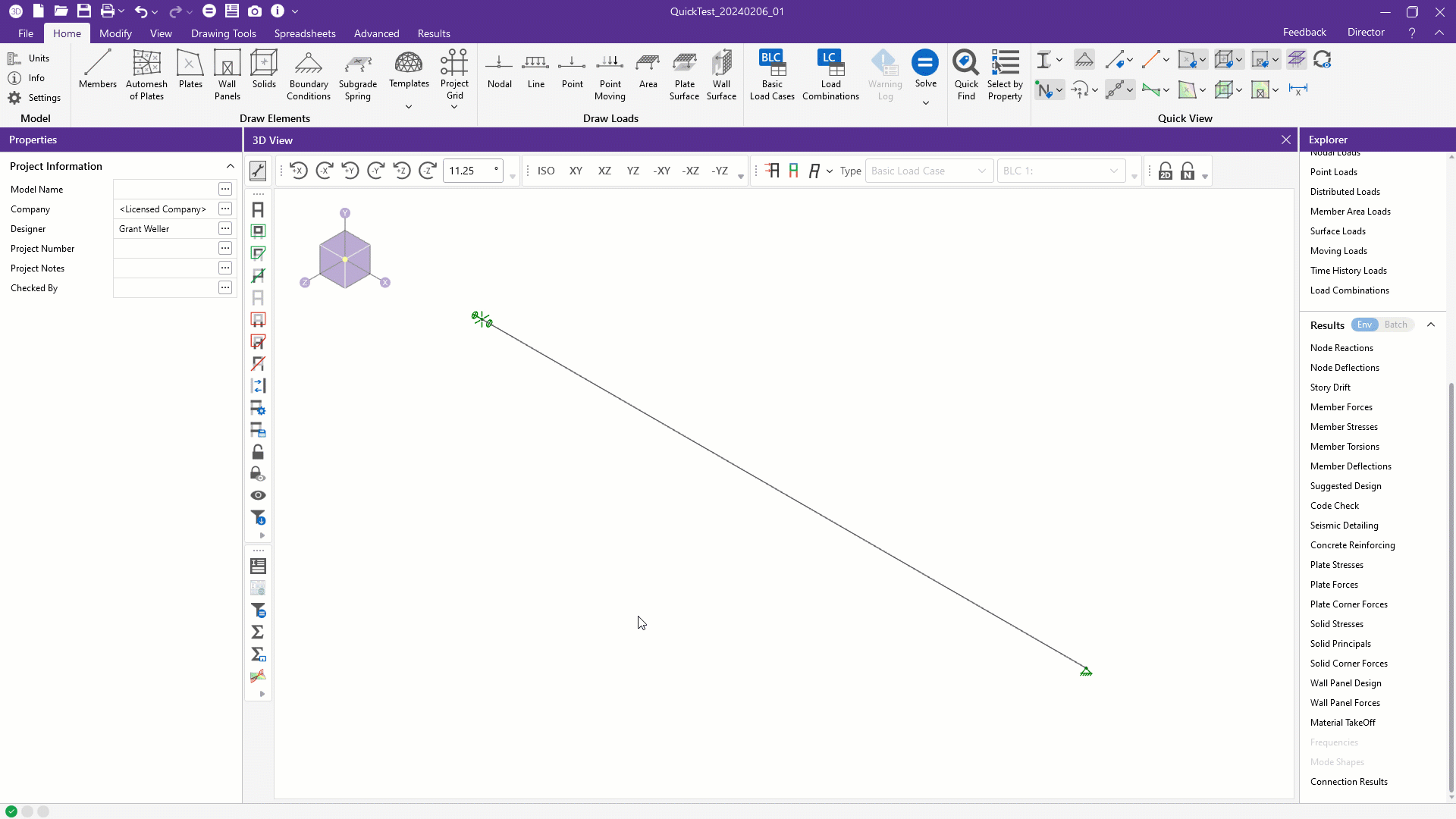Viewport: 1456px width, 819px height.
Task: Open the Basic Load Case type dropdown
Action: (928, 171)
